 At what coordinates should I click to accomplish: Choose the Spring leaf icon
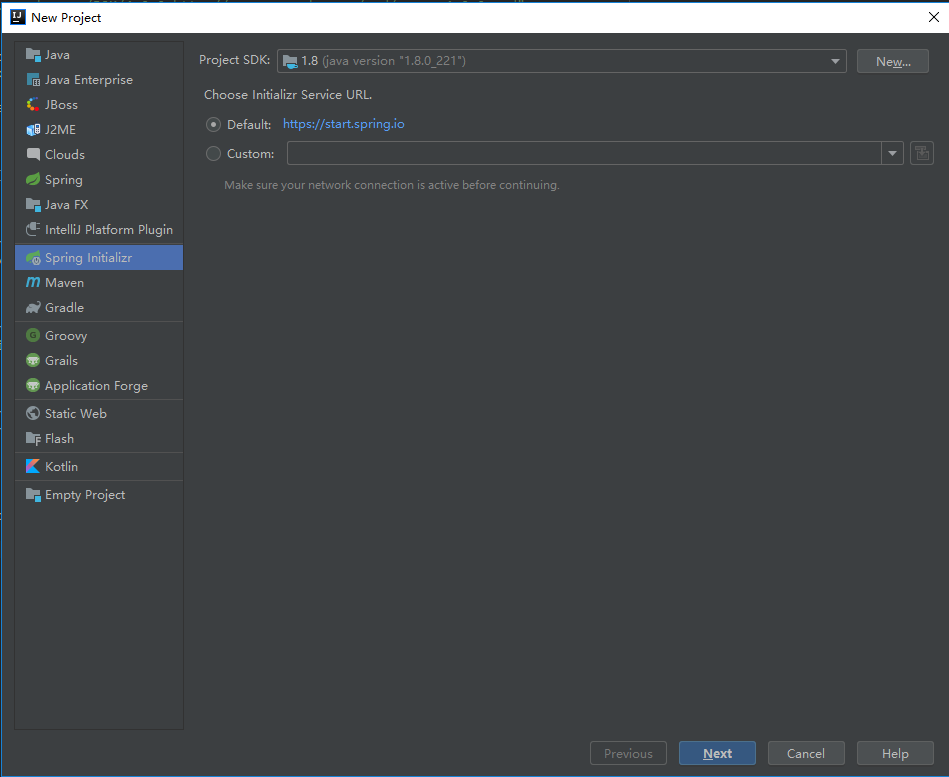pyautogui.click(x=33, y=180)
